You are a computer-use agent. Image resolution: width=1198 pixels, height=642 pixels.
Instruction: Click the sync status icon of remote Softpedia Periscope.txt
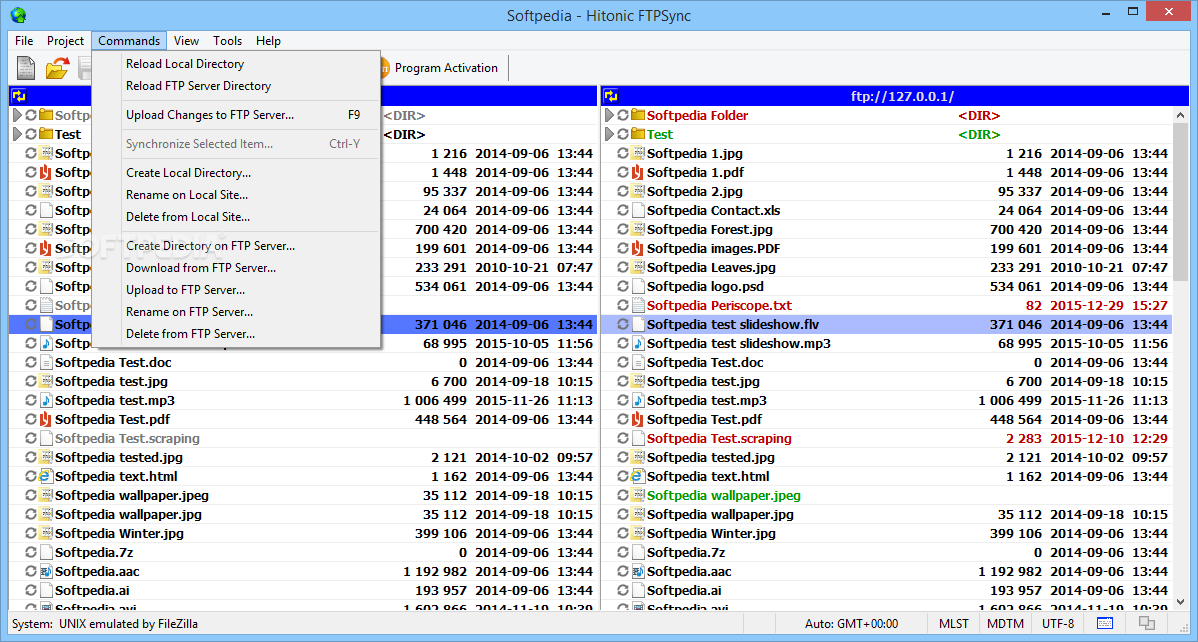(x=623, y=306)
